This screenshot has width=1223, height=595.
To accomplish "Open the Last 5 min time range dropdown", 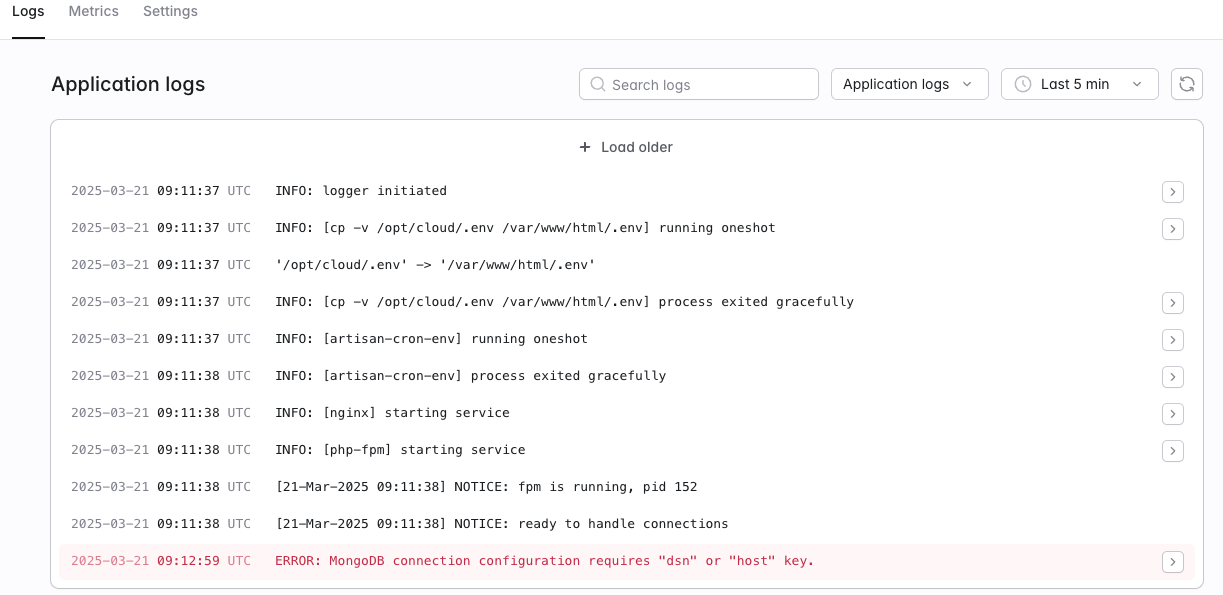I will pos(1080,84).
